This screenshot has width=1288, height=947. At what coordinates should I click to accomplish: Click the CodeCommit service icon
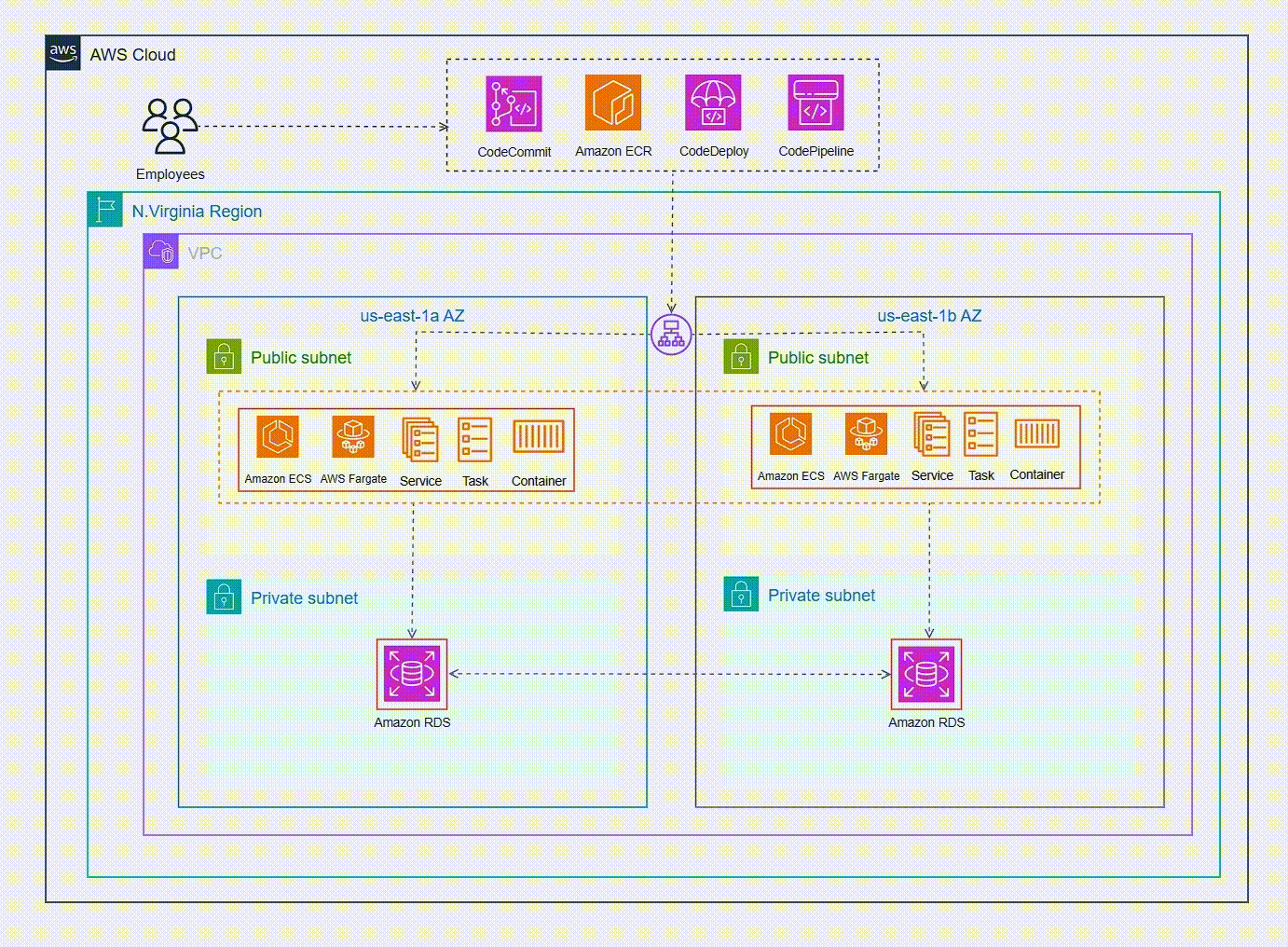click(514, 103)
